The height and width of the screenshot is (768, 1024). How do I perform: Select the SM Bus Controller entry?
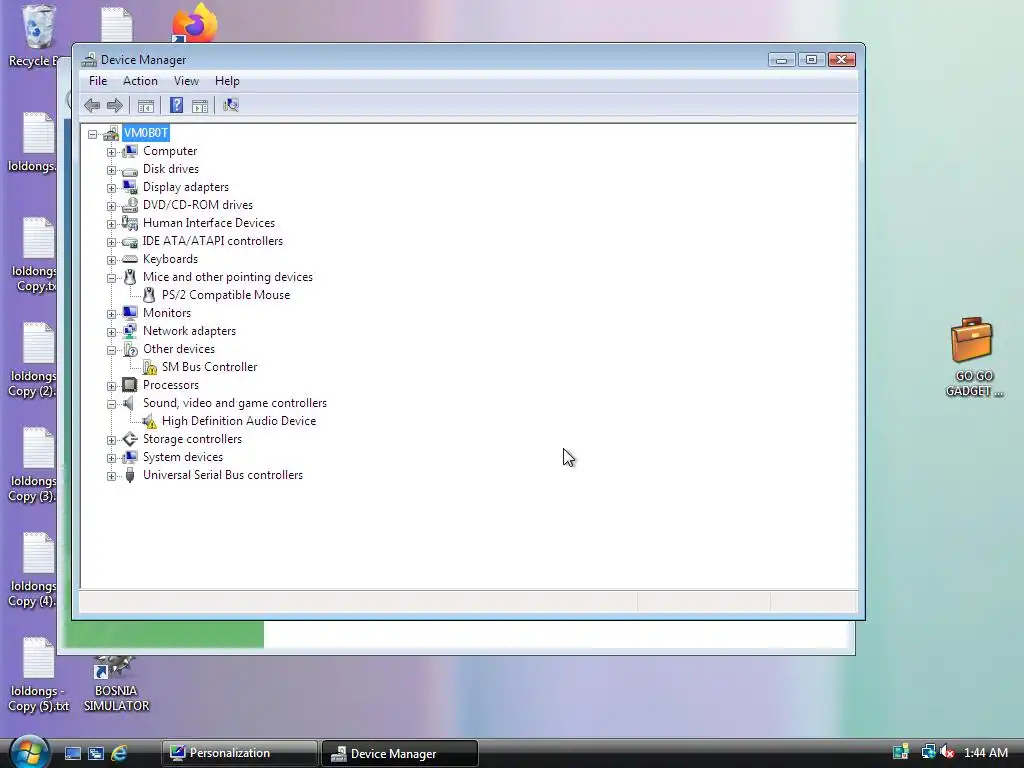pos(210,367)
